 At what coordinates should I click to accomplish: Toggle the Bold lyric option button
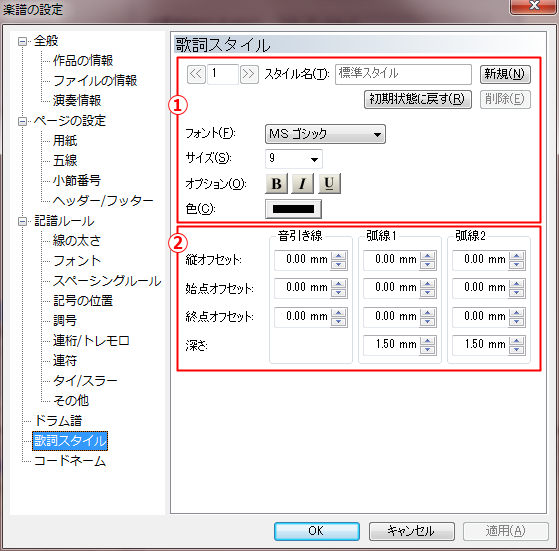coord(276,184)
